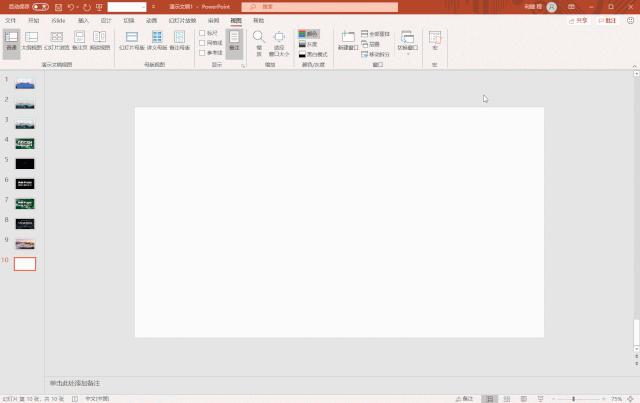Open Slide Master (幻灯片母版) view
Image resolution: width=640 pixels, height=403 pixels.
131,40
